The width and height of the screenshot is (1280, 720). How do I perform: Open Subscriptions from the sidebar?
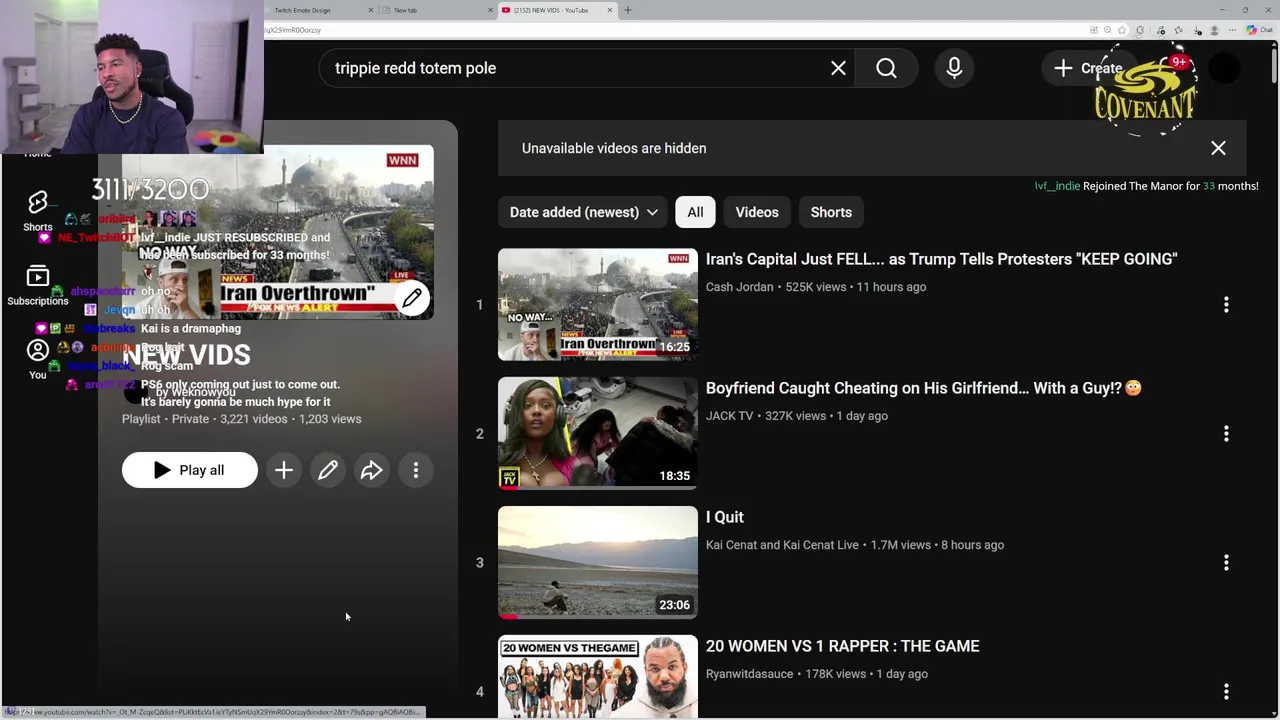pos(38,285)
